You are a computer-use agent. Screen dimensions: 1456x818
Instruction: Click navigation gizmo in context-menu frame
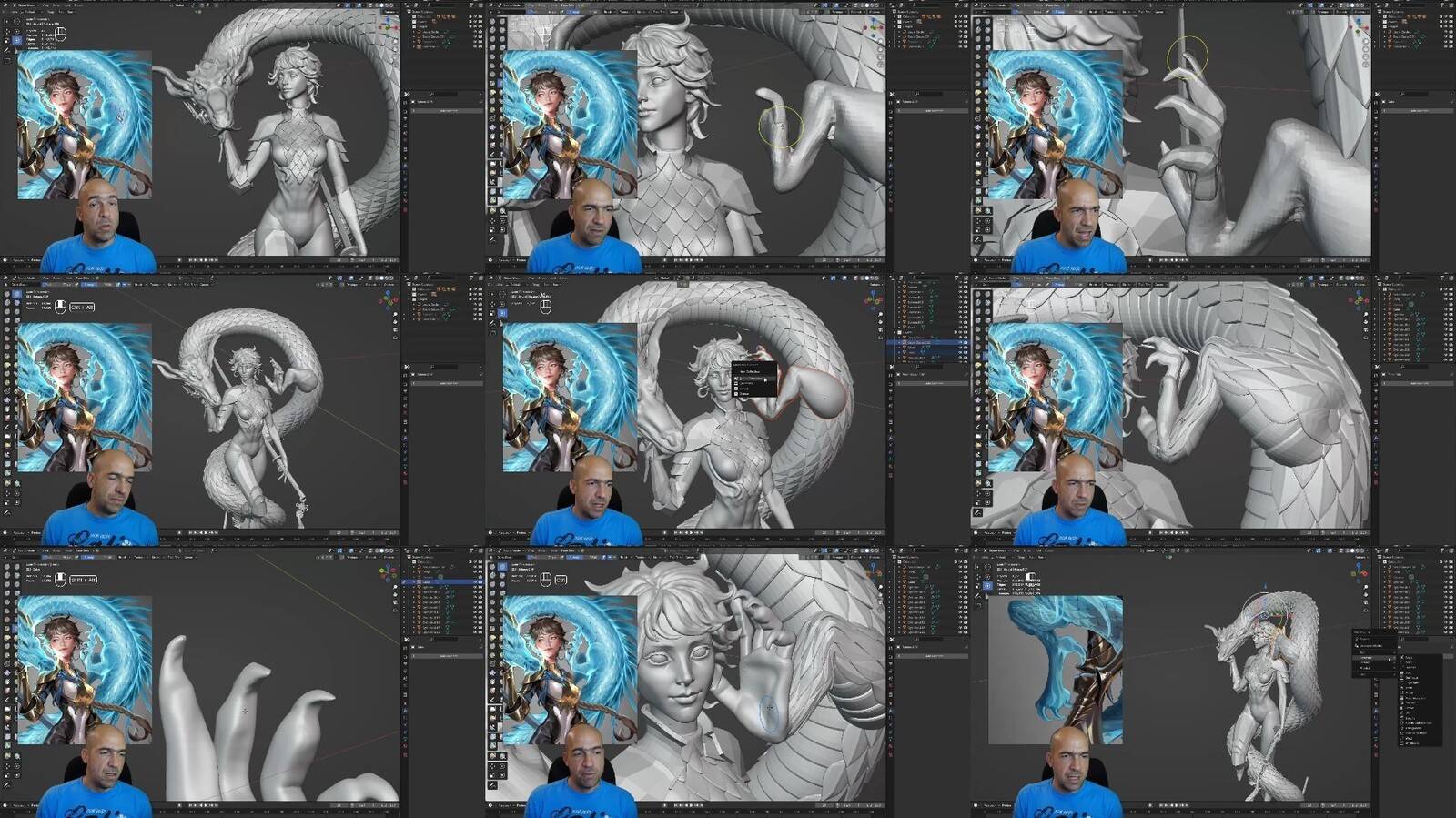pos(873,300)
